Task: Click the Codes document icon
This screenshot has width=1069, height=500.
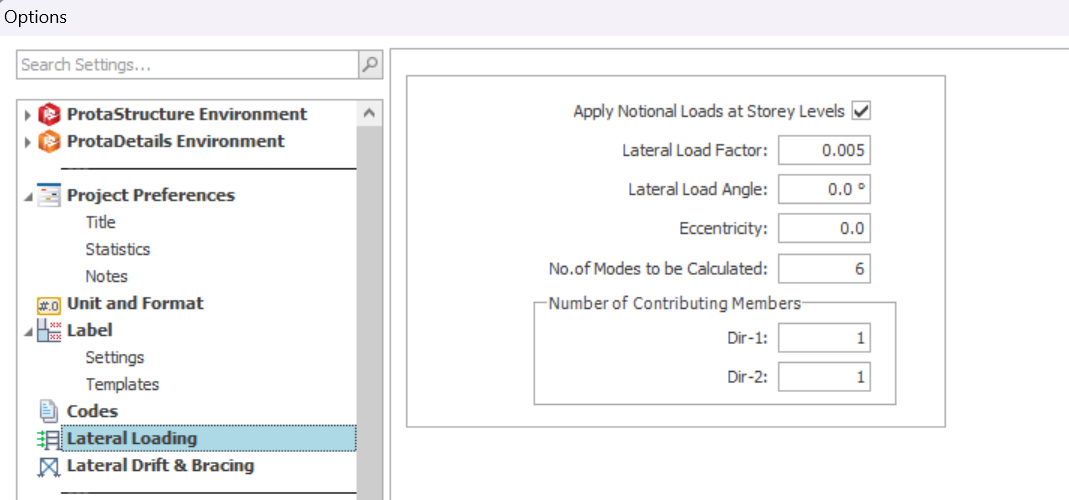Action: tap(49, 412)
